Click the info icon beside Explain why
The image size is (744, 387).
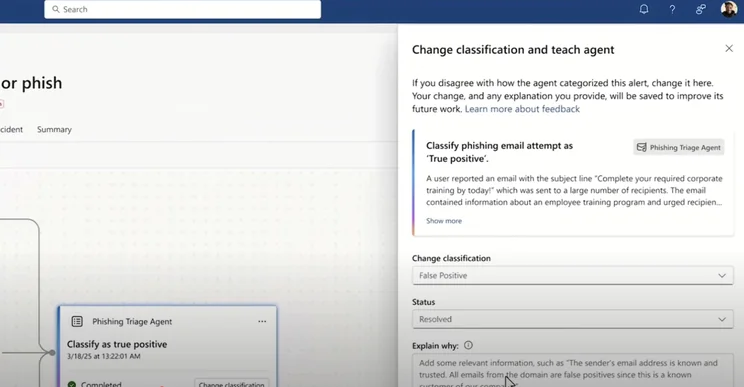(468, 345)
